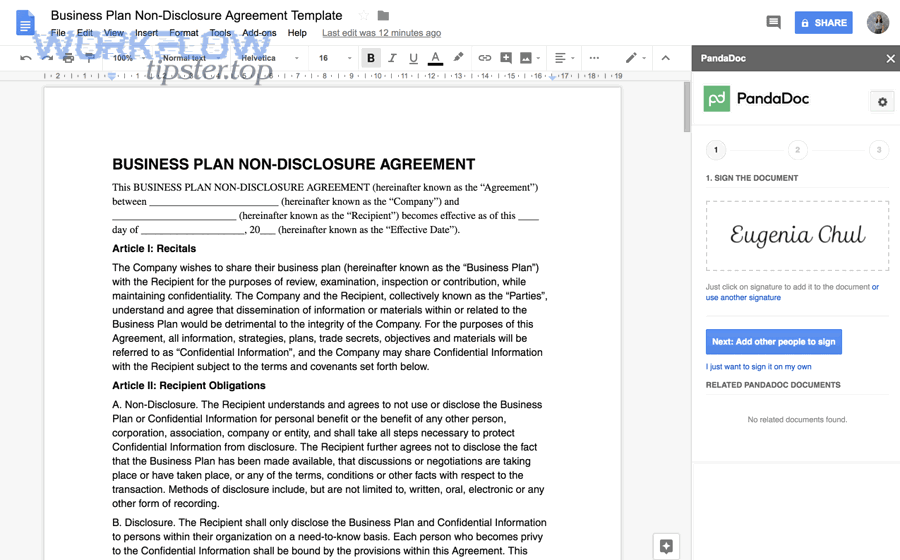Click the Undo arrow

coord(25,58)
